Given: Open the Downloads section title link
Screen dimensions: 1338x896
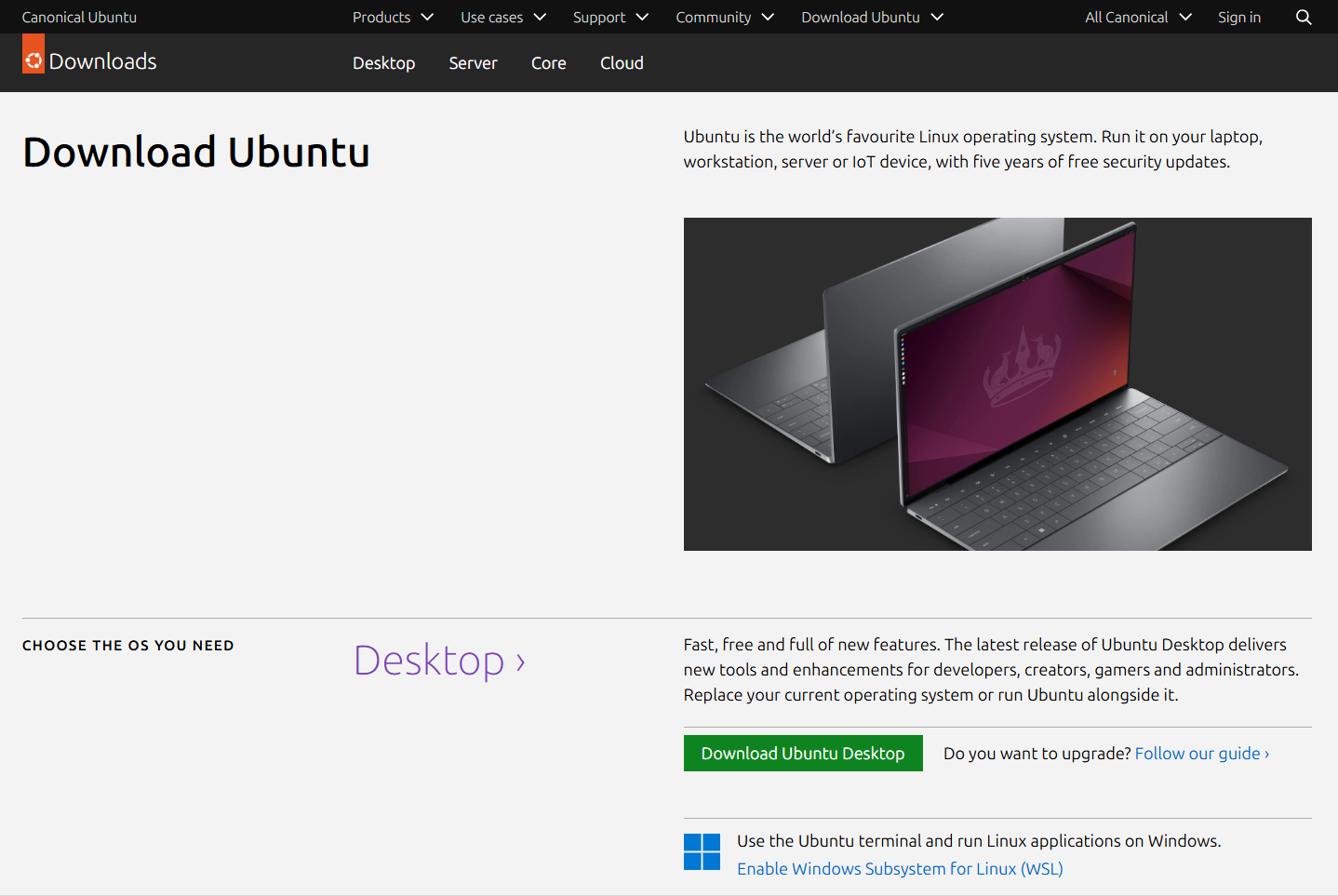Looking at the screenshot, I should (102, 61).
